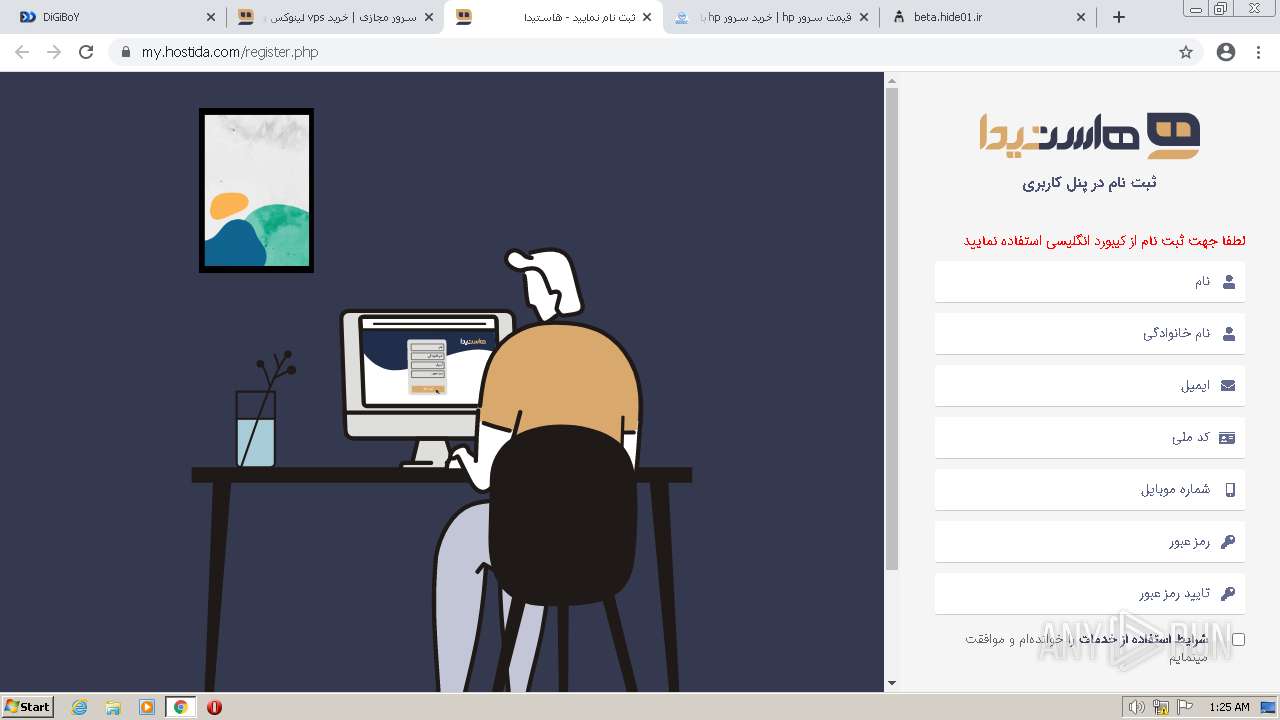The width and height of the screenshot is (1280, 720).
Task: Check the terms of service checkbox
Action: coord(1238,639)
